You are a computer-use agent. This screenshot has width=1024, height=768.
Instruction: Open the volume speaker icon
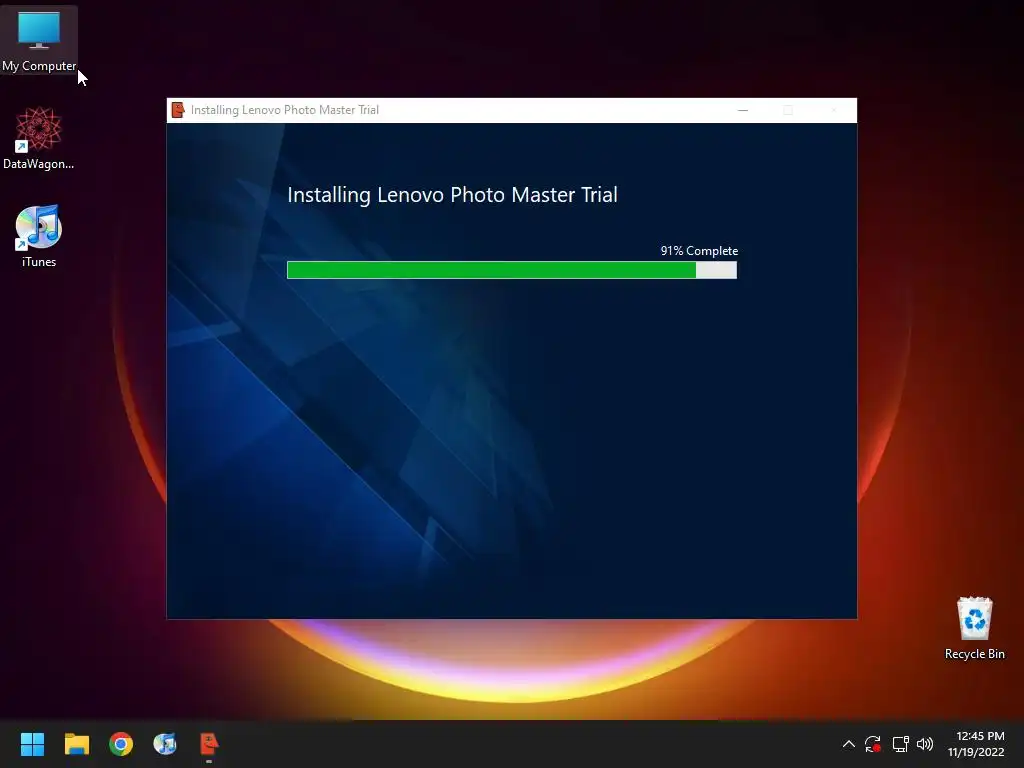click(x=925, y=744)
